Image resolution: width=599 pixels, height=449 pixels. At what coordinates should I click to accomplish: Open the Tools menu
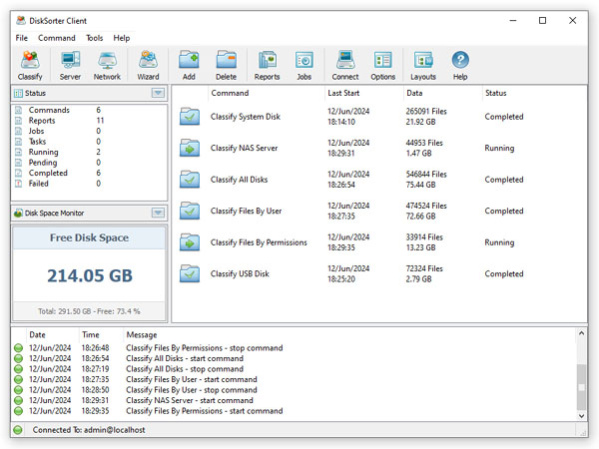point(94,38)
